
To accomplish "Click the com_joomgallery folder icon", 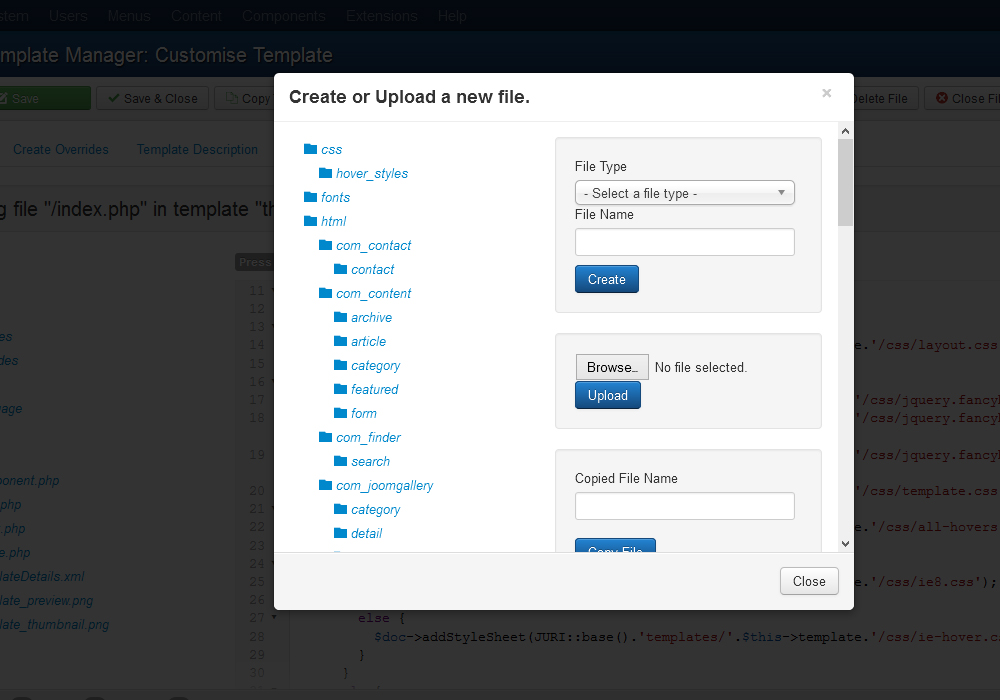I will point(325,485).
